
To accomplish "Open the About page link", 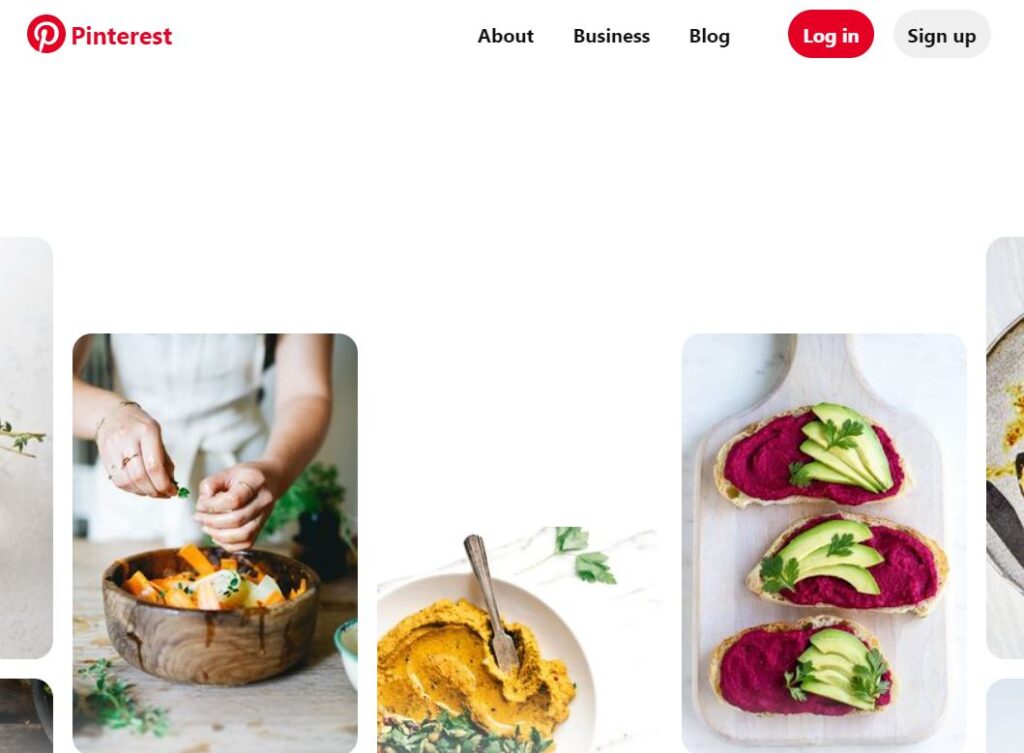I will 505,36.
